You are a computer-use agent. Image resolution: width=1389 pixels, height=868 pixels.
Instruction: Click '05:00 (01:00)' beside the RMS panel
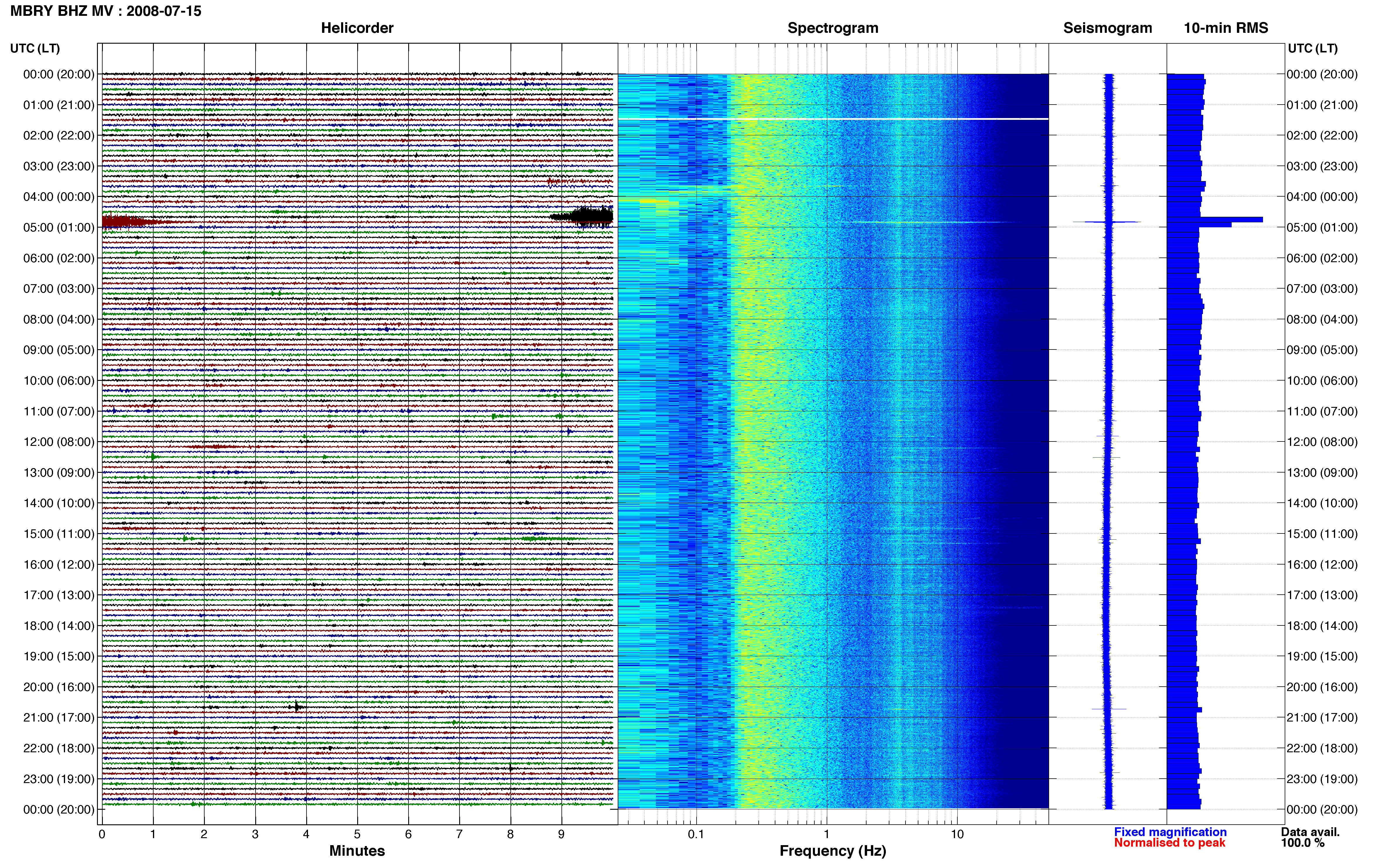point(1322,227)
